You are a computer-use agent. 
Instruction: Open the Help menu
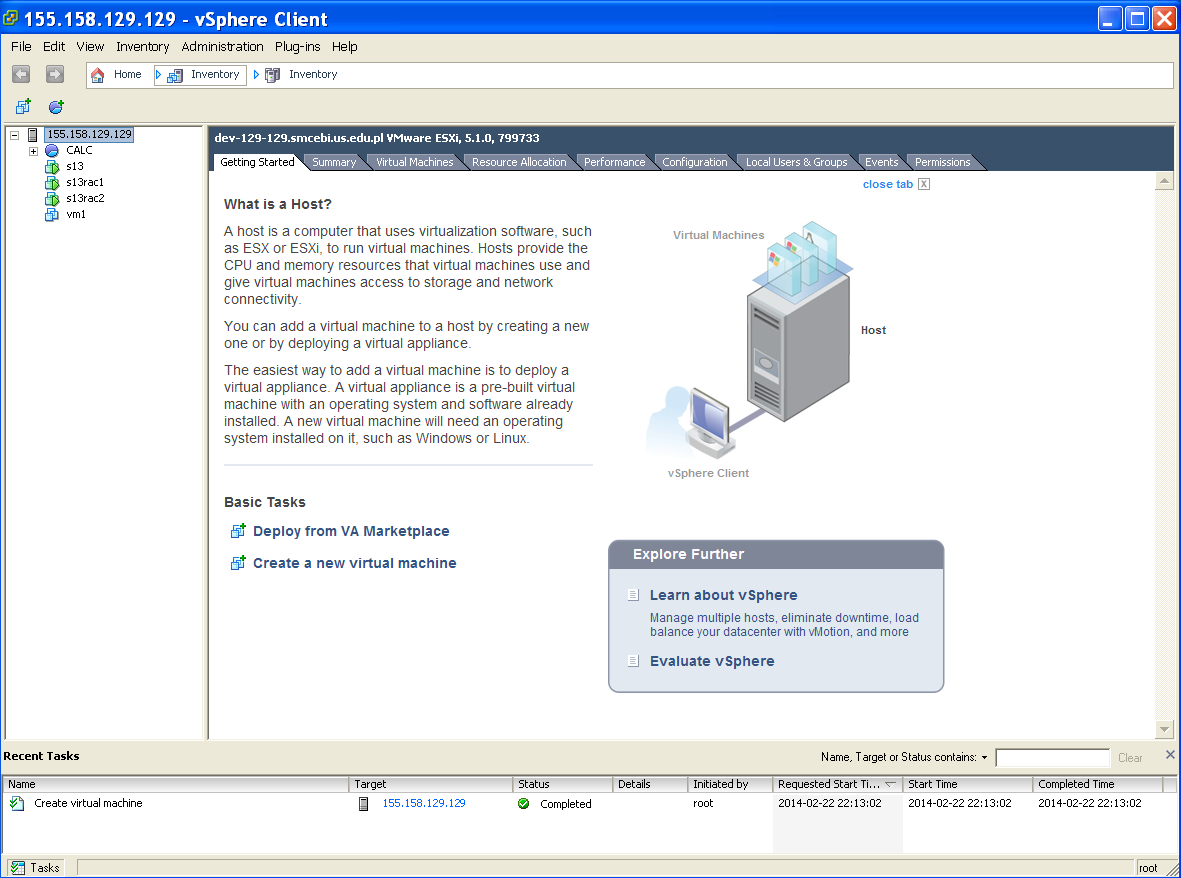(x=344, y=47)
